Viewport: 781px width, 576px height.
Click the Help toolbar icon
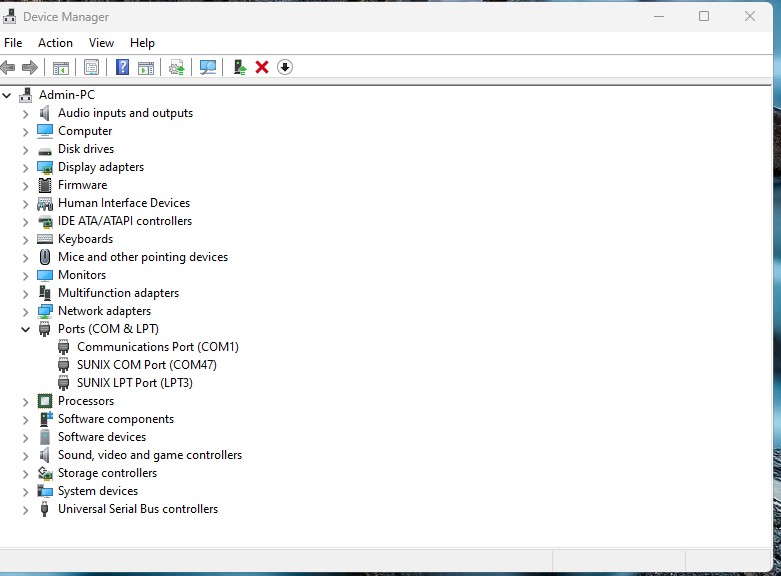coord(122,67)
